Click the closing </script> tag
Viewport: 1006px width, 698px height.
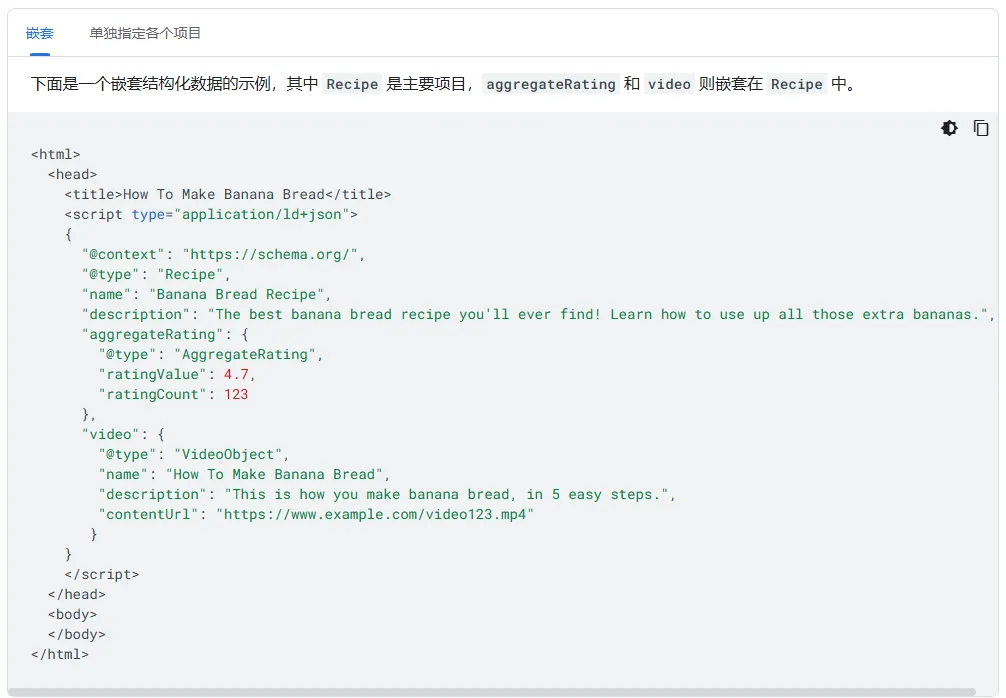(x=101, y=575)
